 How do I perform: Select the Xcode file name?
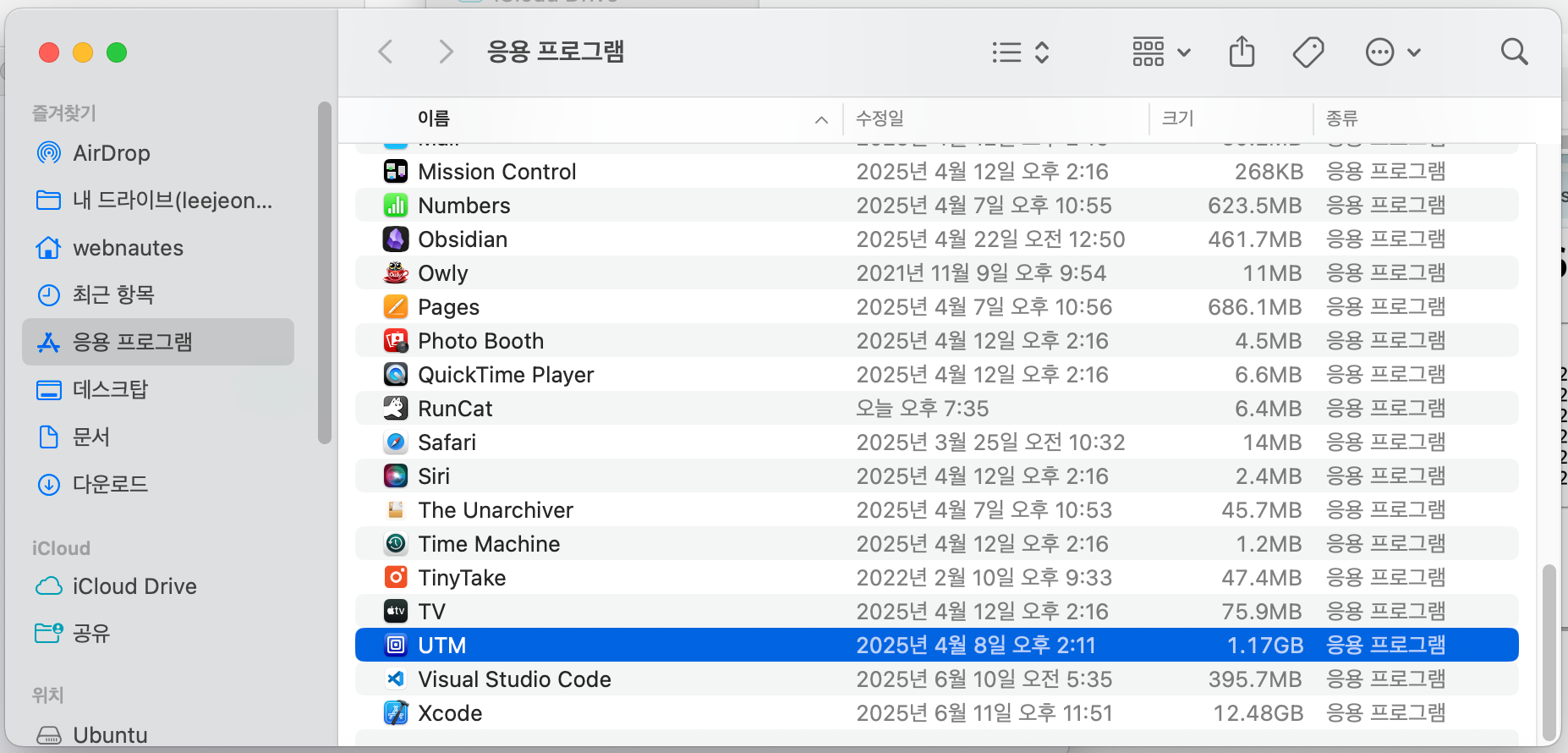(450, 713)
